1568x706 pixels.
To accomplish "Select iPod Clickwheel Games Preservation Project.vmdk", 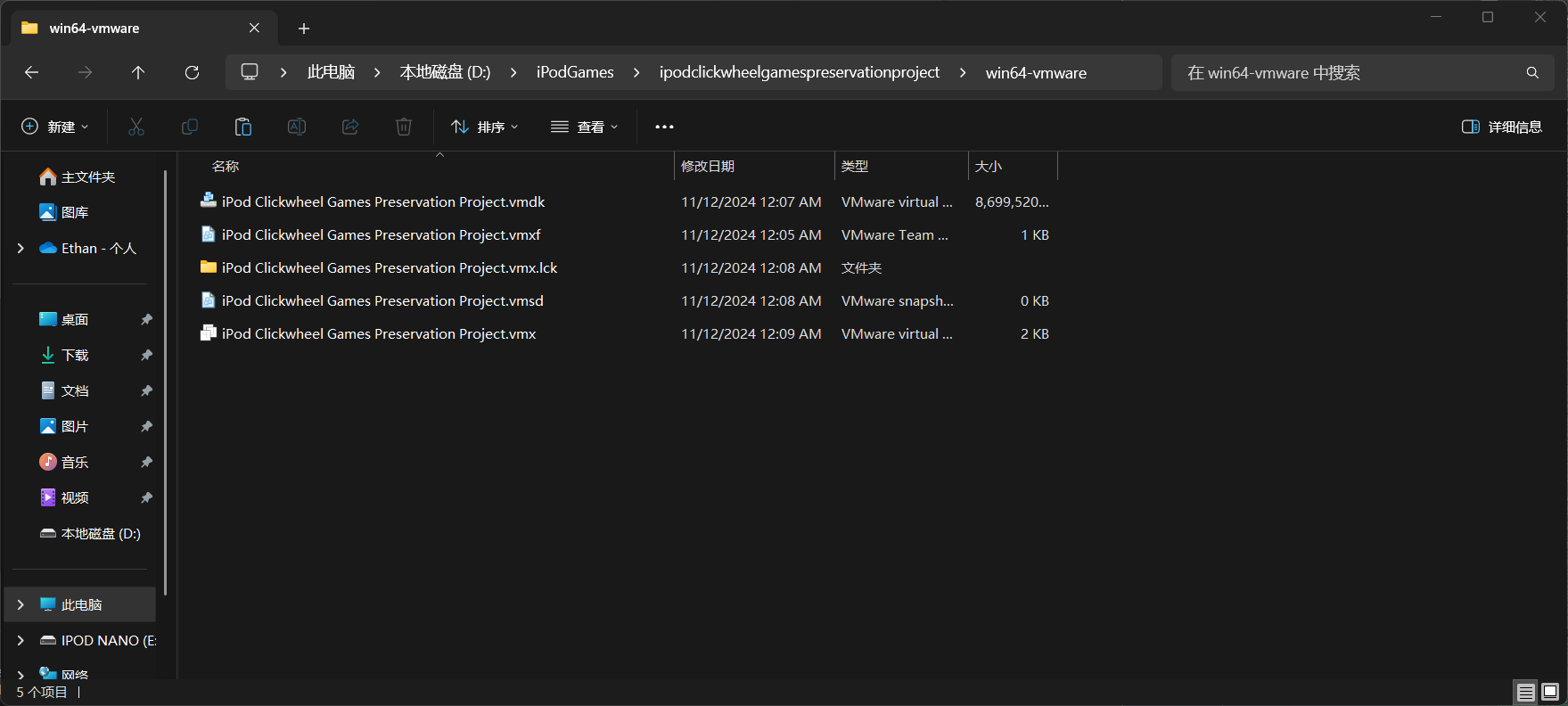I will 383,201.
